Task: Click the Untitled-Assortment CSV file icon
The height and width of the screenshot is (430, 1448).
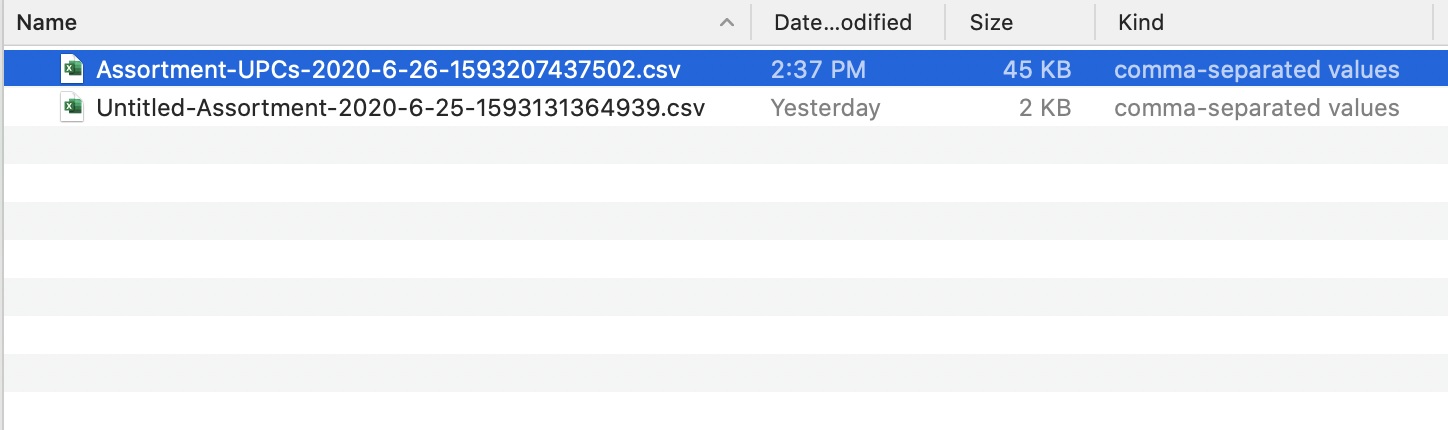Action: coord(72,107)
